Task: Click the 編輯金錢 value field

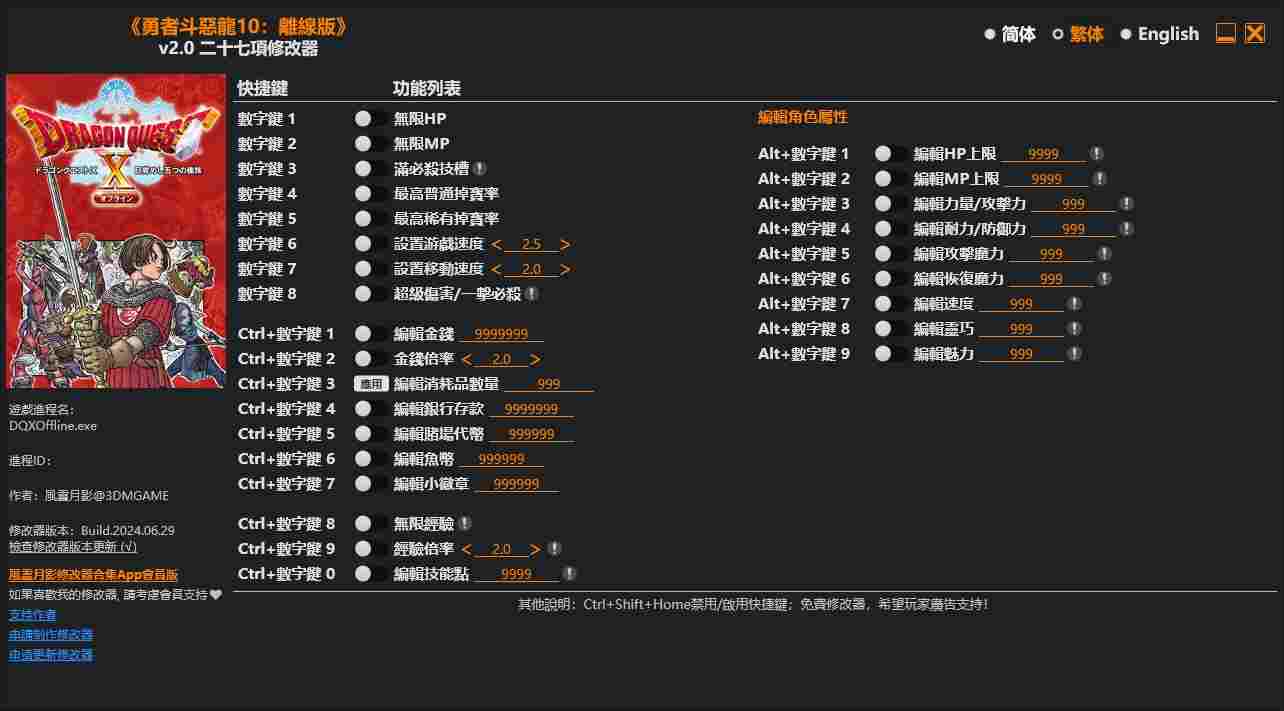Action: click(x=502, y=334)
